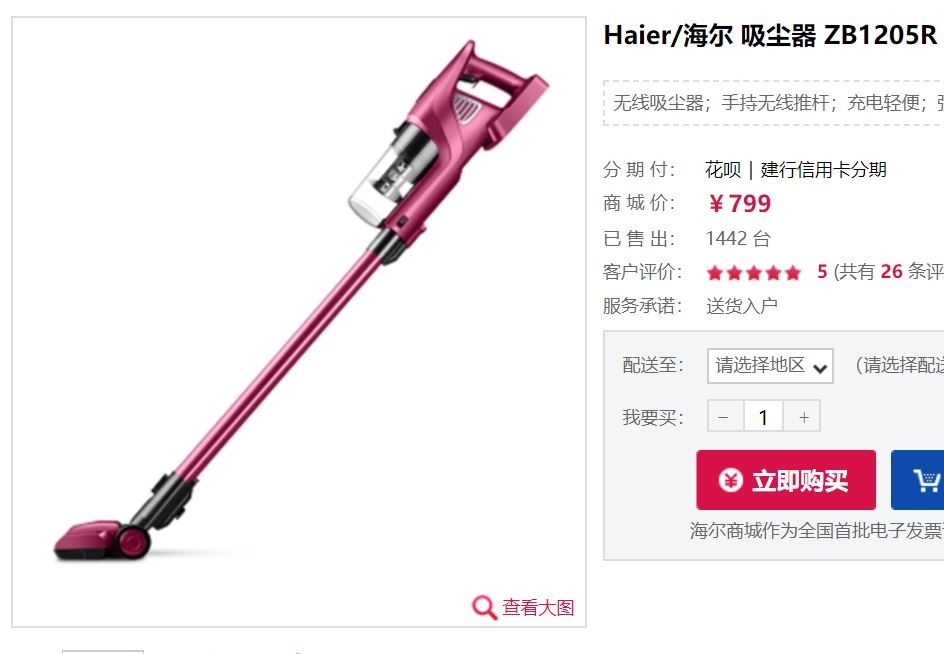Click the fifth red rating star
Viewport: 944px width, 654px height.
pyautogui.click(x=793, y=273)
